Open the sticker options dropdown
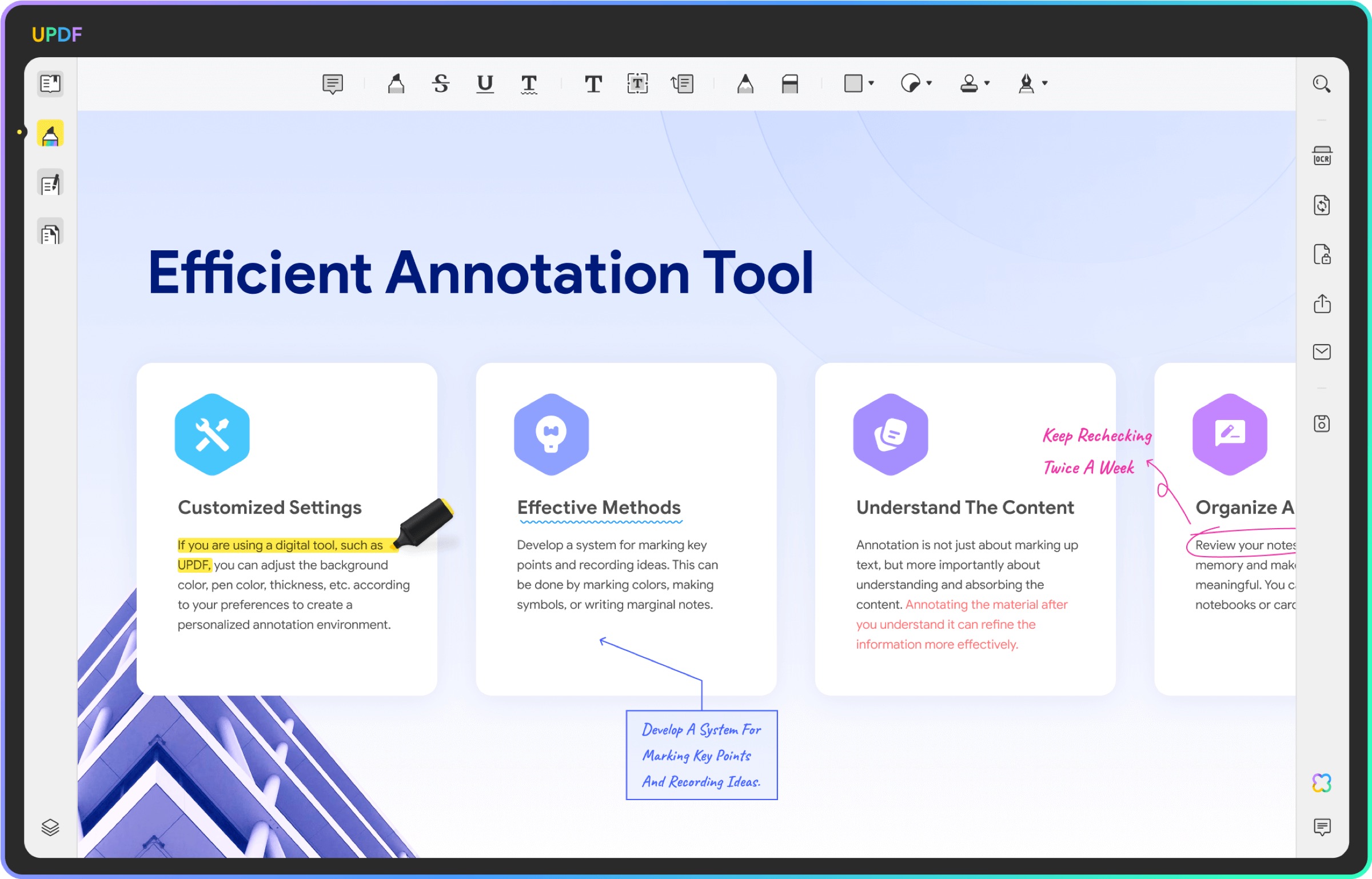Screen dimensions: 1372x879 pos(929,83)
